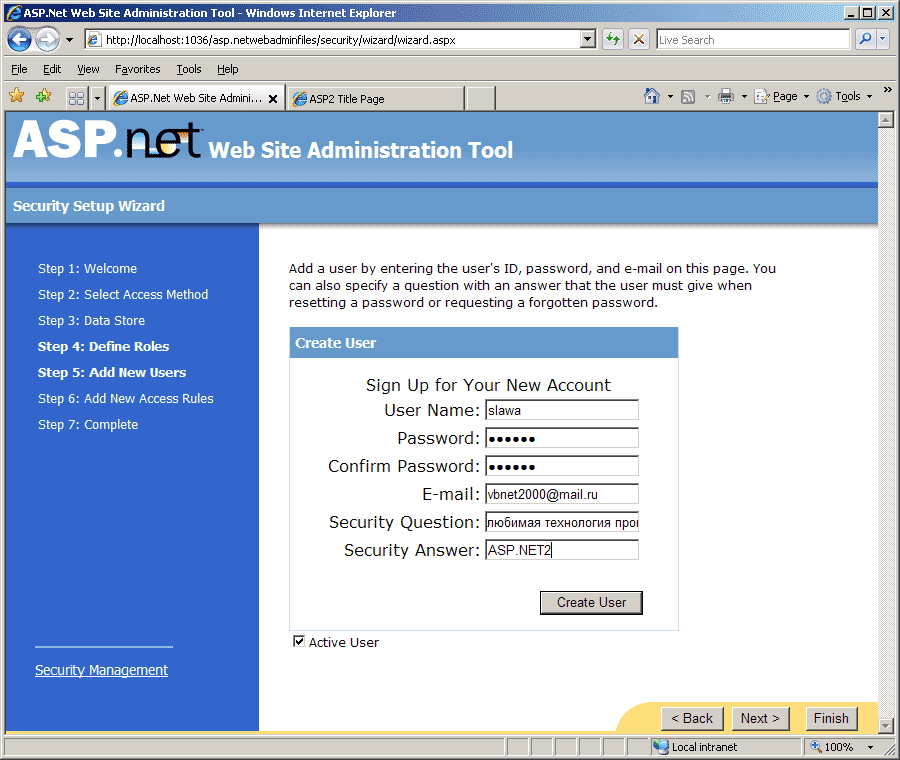Click the Password field
This screenshot has height=760, width=900.
click(562, 438)
